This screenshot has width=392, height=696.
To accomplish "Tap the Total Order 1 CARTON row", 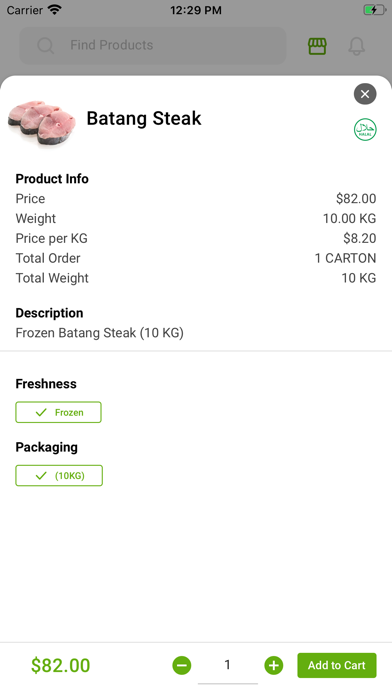I will 196,258.
